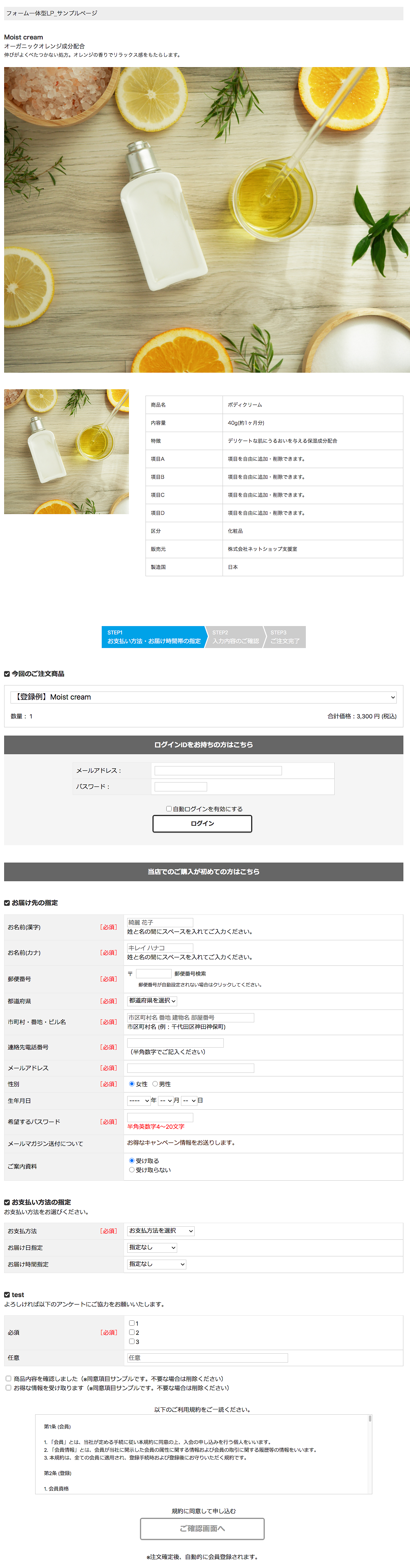Open お届け日指定 delivery date dropdown
This screenshot has height=1568, width=410.
coord(152,1247)
